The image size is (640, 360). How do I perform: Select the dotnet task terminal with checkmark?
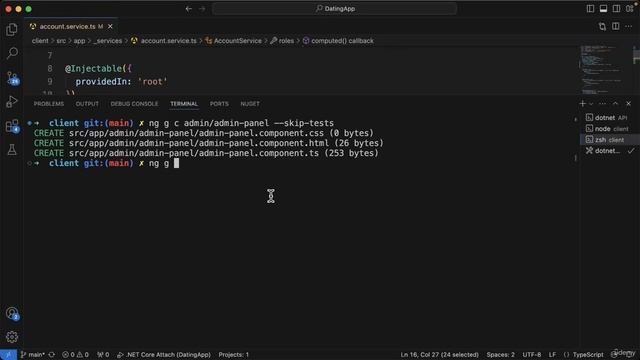click(610, 151)
